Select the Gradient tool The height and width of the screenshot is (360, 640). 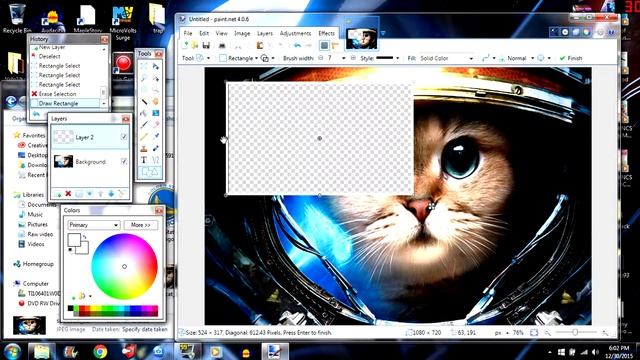click(x=156, y=113)
